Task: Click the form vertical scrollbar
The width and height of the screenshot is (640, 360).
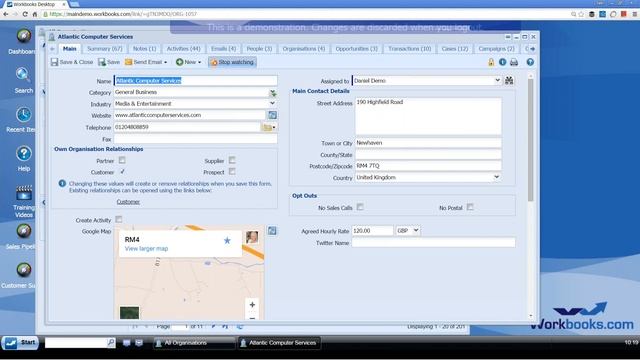Action: click(531, 140)
